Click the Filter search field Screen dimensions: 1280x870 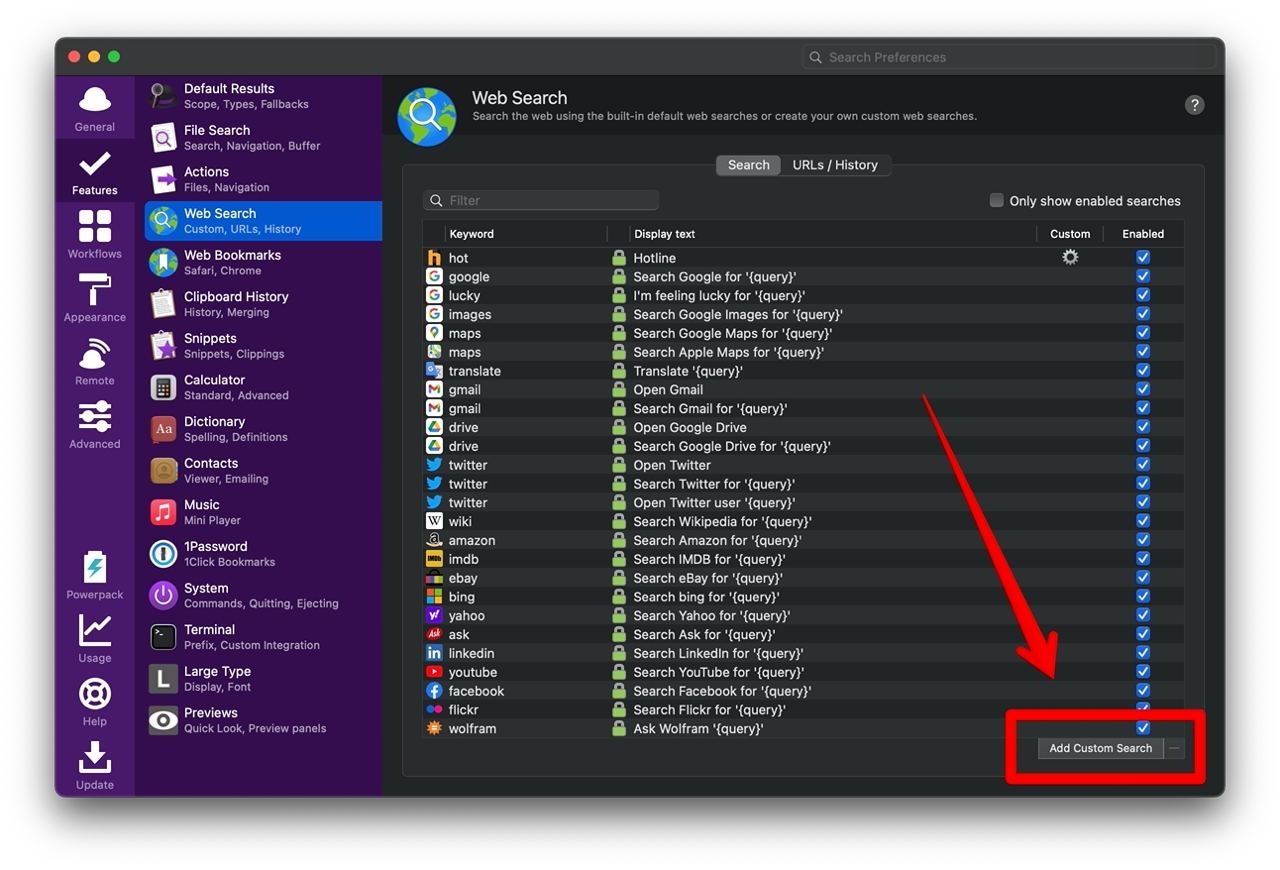coord(541,200)
